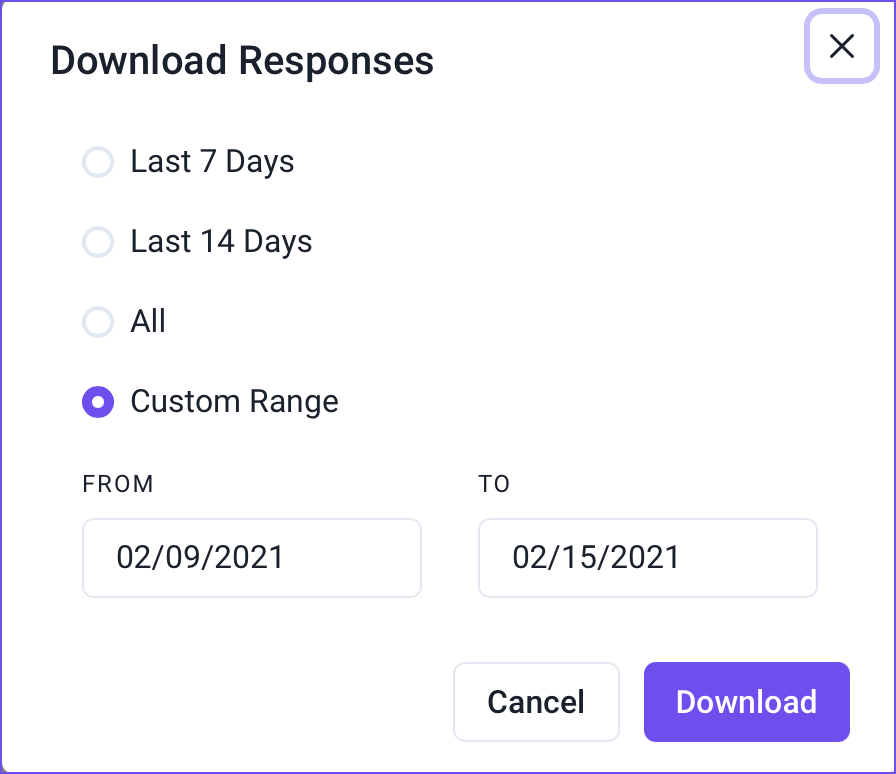Close the Download Responses dialog
896x774 pixels.
click(x=842, y=46)
